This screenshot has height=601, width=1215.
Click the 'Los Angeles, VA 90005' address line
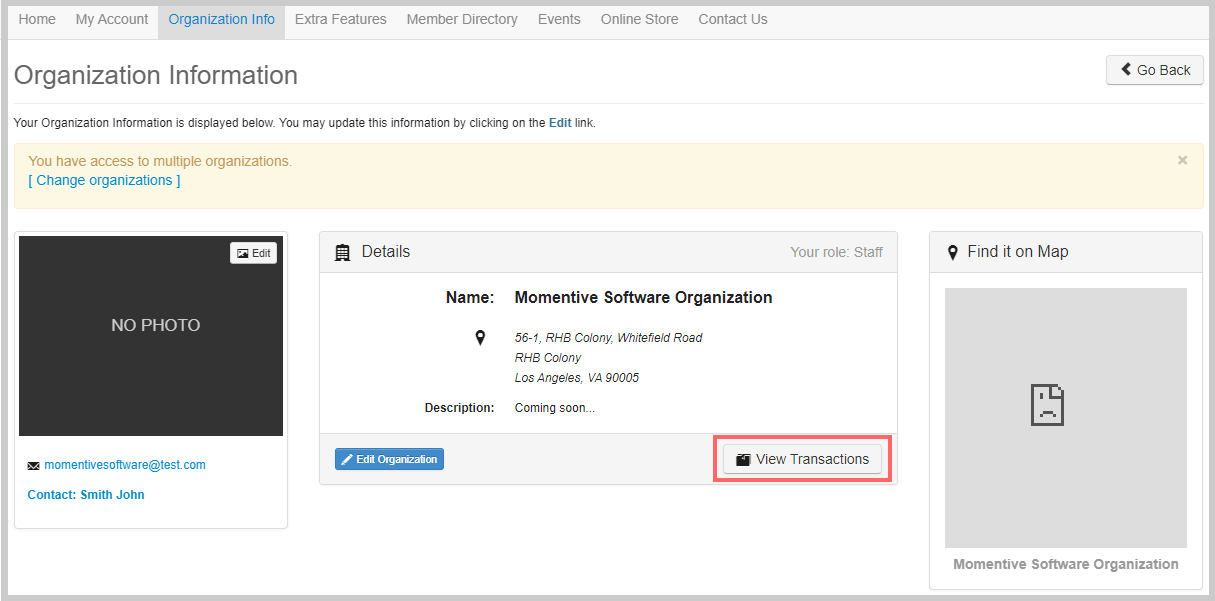point(577,378)
